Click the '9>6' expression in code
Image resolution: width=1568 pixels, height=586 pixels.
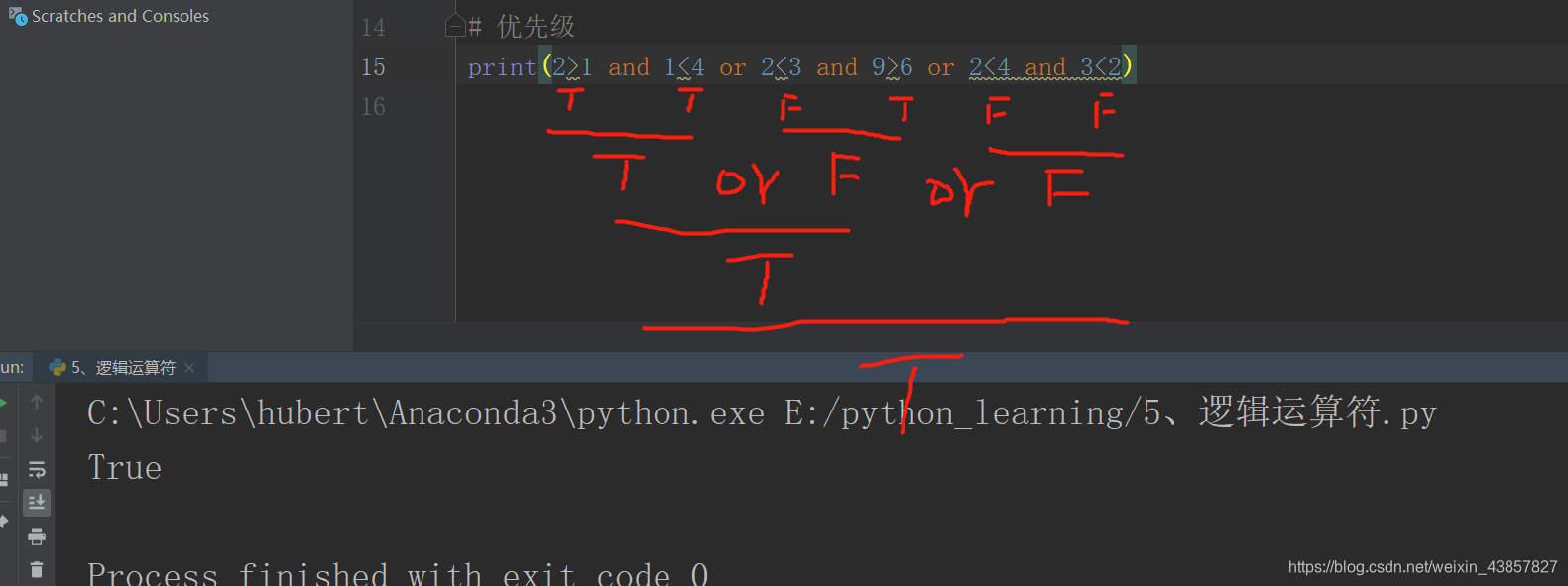893,66
